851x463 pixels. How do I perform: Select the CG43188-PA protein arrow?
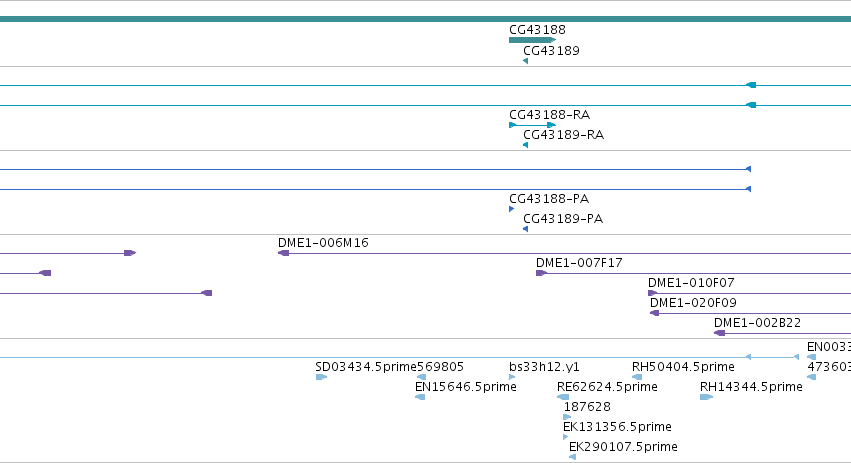pyautogui.click(x=511, y=209)
